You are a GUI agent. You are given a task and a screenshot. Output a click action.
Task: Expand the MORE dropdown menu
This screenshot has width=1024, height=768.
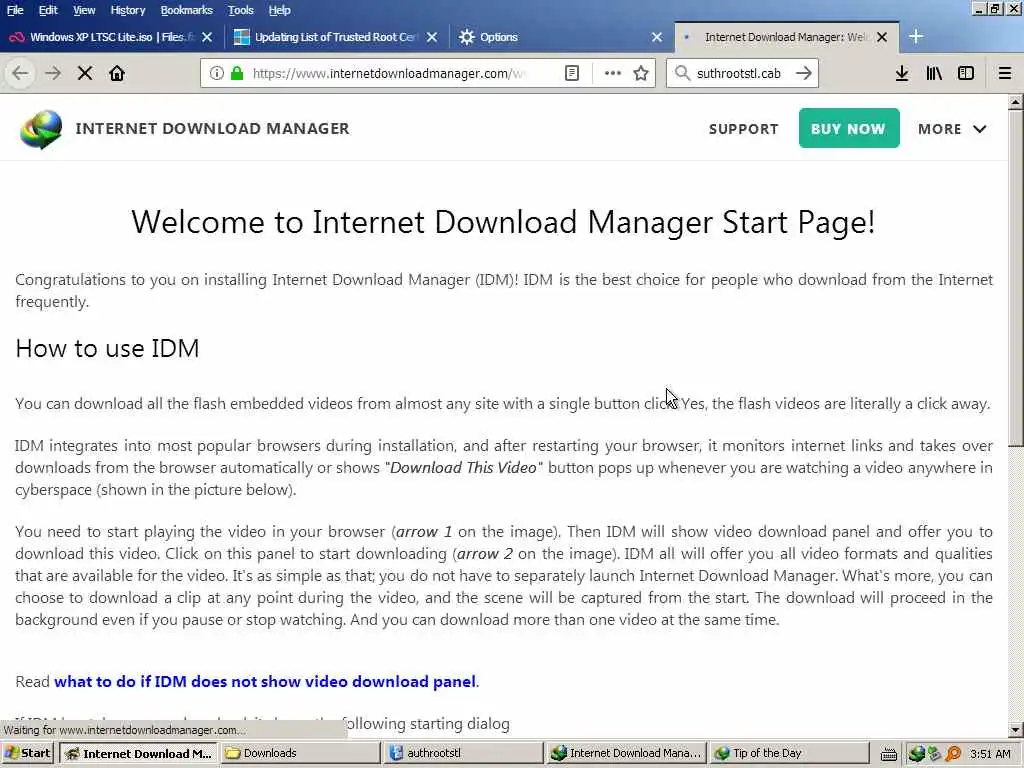point(952,129)
